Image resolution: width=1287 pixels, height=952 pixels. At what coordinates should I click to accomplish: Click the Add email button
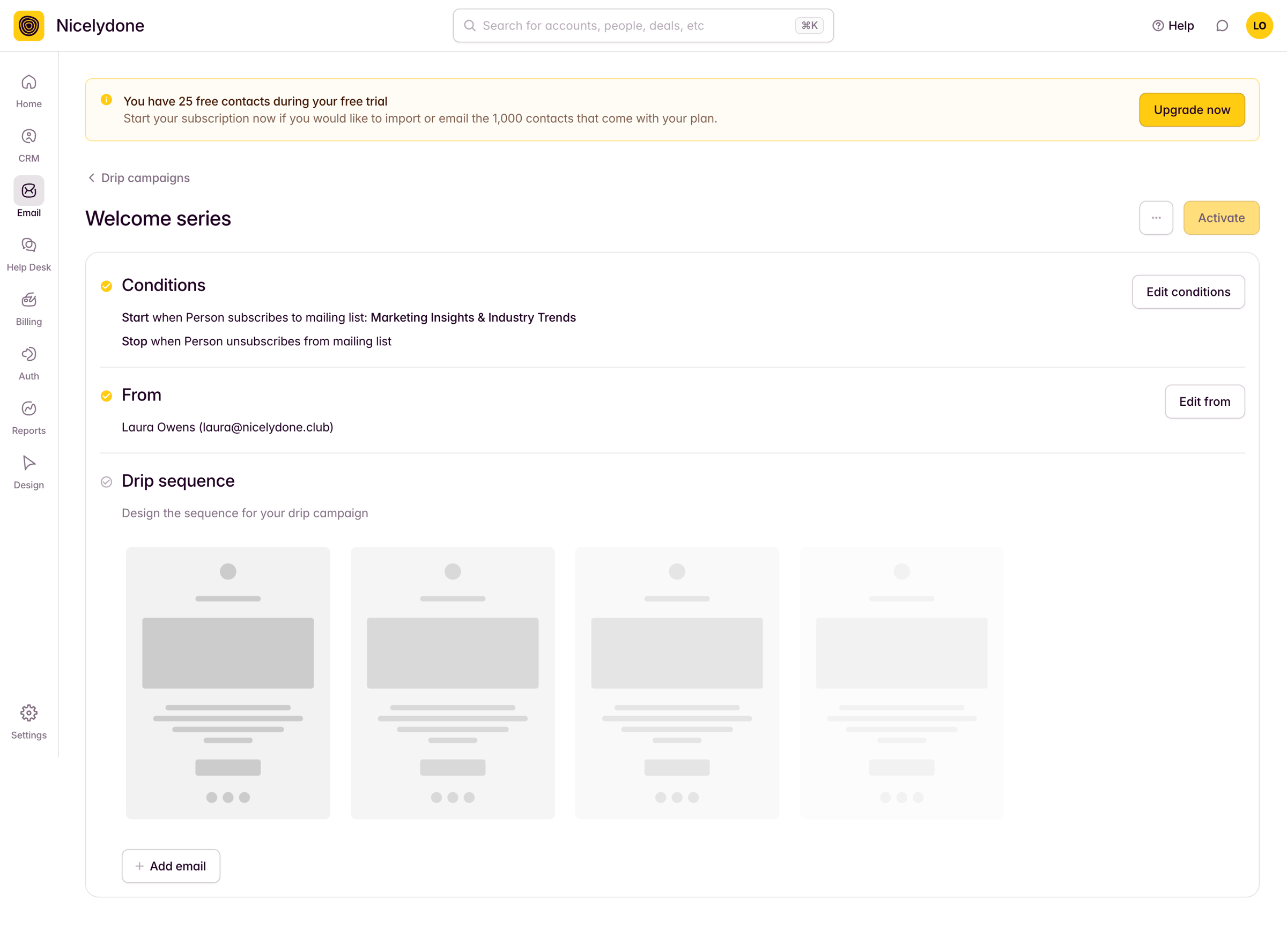pyautogui.click(x=171, y=866)
